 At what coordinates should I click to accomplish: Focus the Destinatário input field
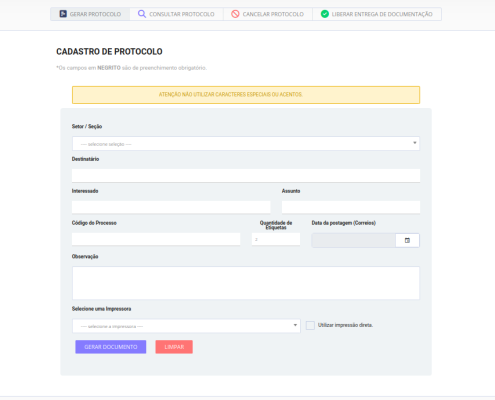click(246, 175)
